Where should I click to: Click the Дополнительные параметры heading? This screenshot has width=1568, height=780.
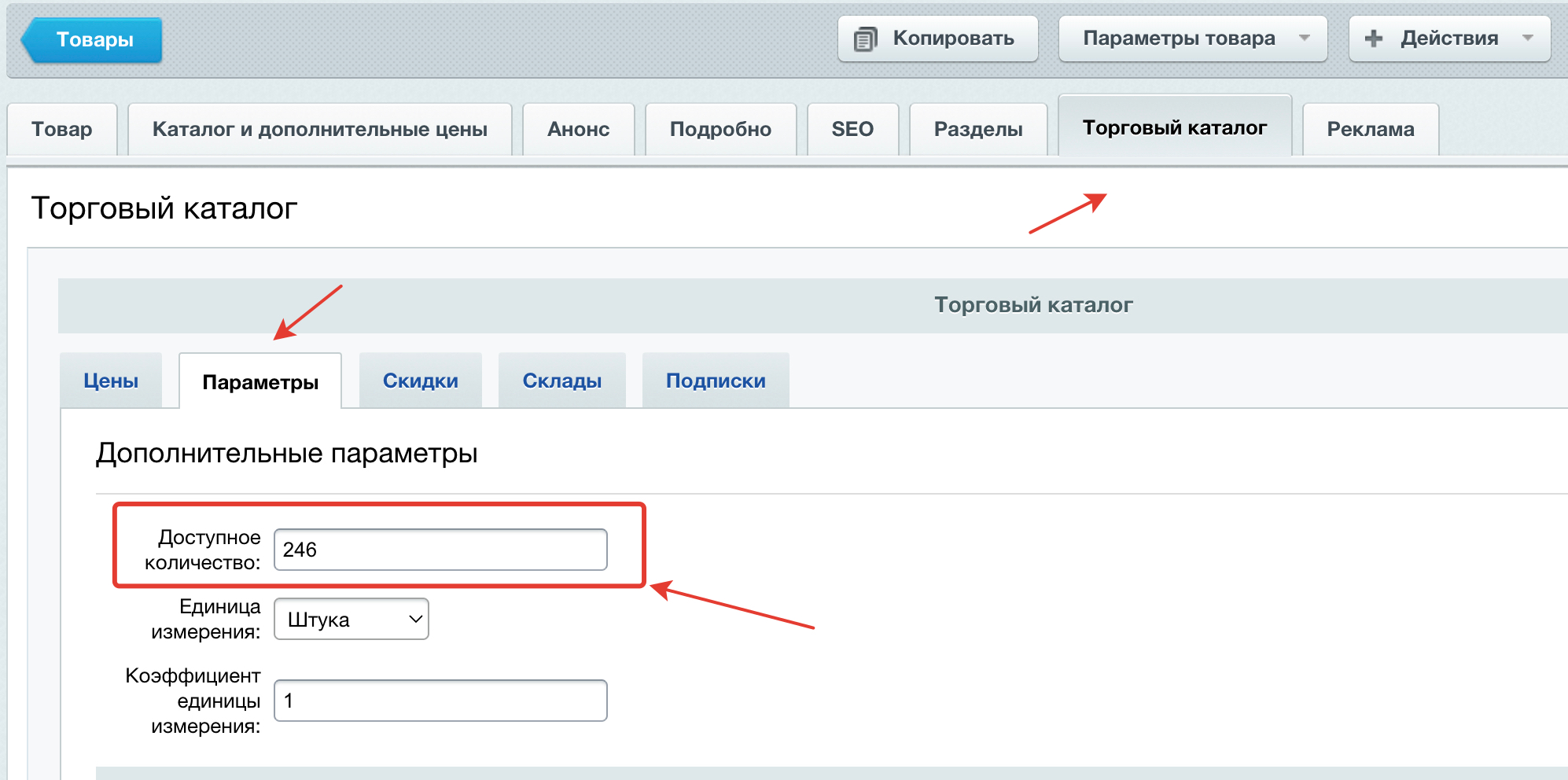point(287,454)
